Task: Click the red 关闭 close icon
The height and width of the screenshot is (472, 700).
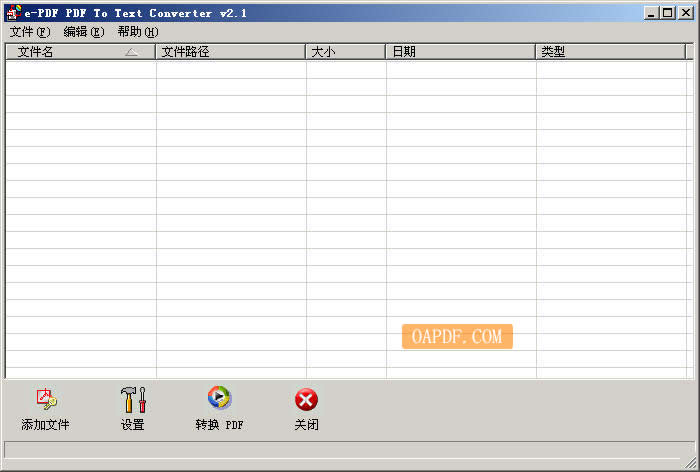Action: point(306,399)
